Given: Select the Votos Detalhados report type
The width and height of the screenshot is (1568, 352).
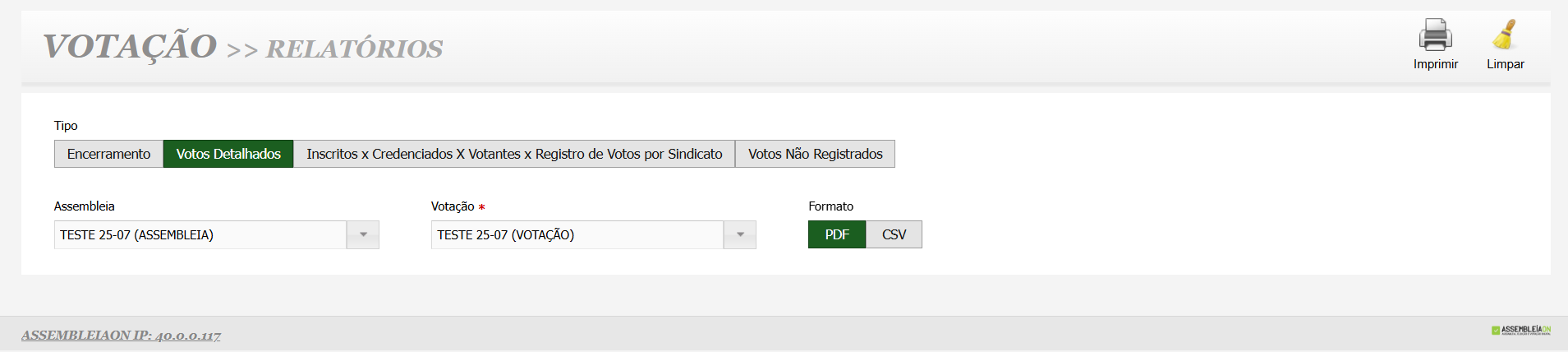Looking at the screenshot, I should (x=228, y=154).
